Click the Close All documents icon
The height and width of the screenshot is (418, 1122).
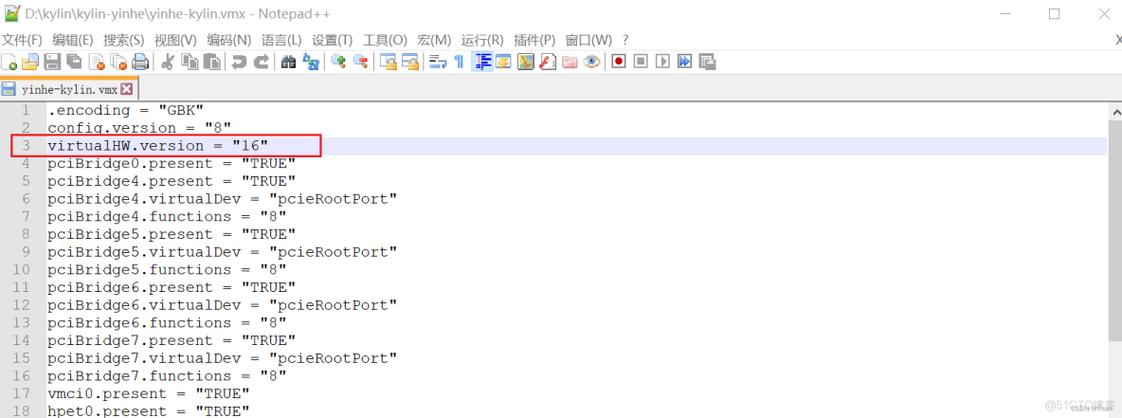[x=118, y=62]
